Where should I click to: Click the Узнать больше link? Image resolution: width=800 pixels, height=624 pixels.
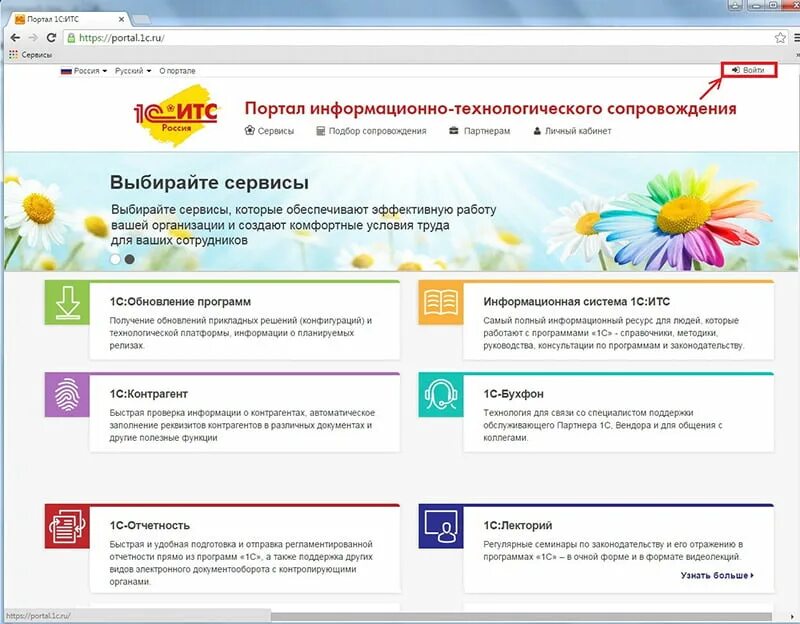717,576
